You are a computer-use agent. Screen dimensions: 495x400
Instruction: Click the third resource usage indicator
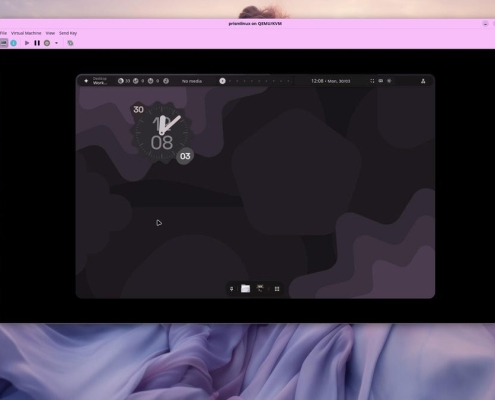153,81
